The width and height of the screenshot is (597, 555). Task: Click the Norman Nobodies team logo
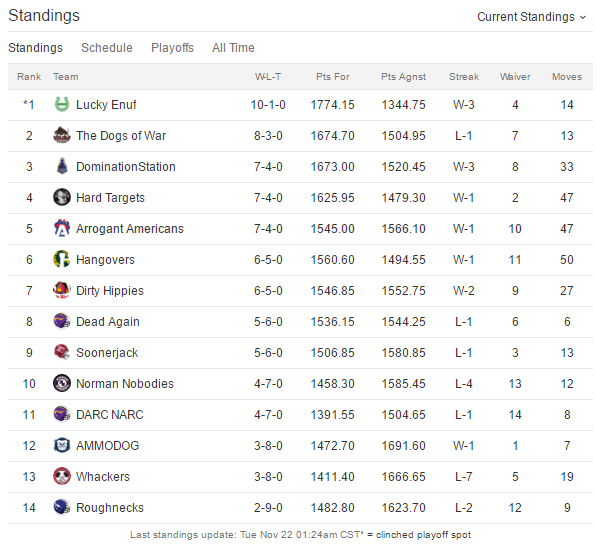click(x=62, y=383)
